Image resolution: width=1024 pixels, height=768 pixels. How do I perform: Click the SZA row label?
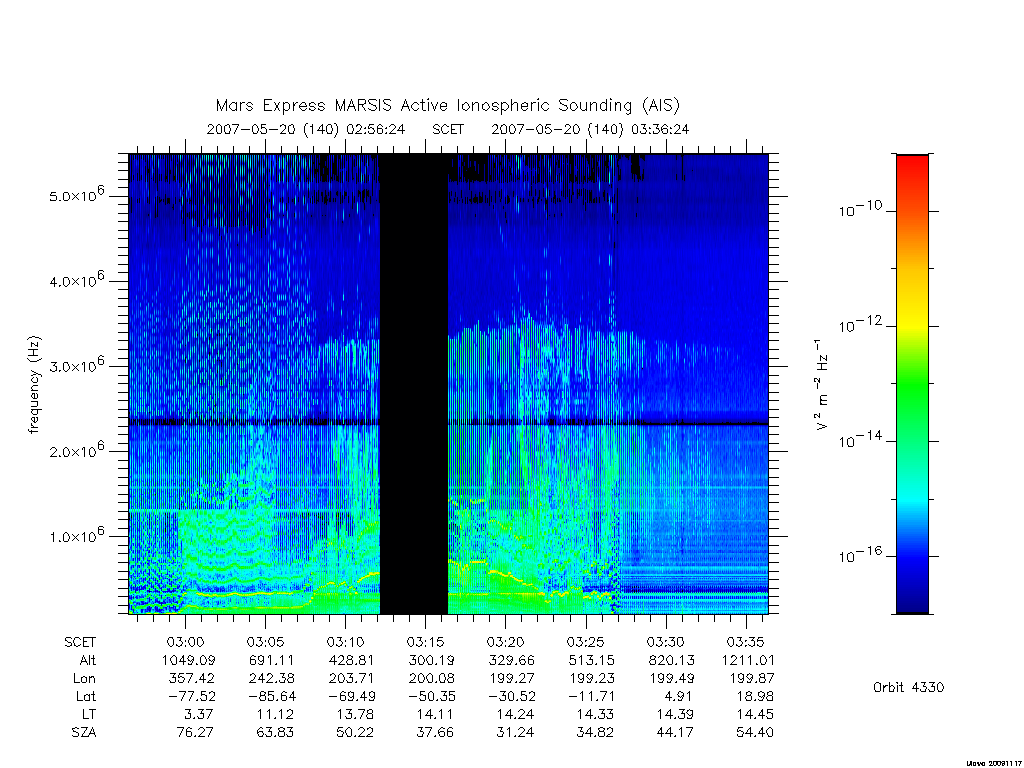click(x=84, y=732)
